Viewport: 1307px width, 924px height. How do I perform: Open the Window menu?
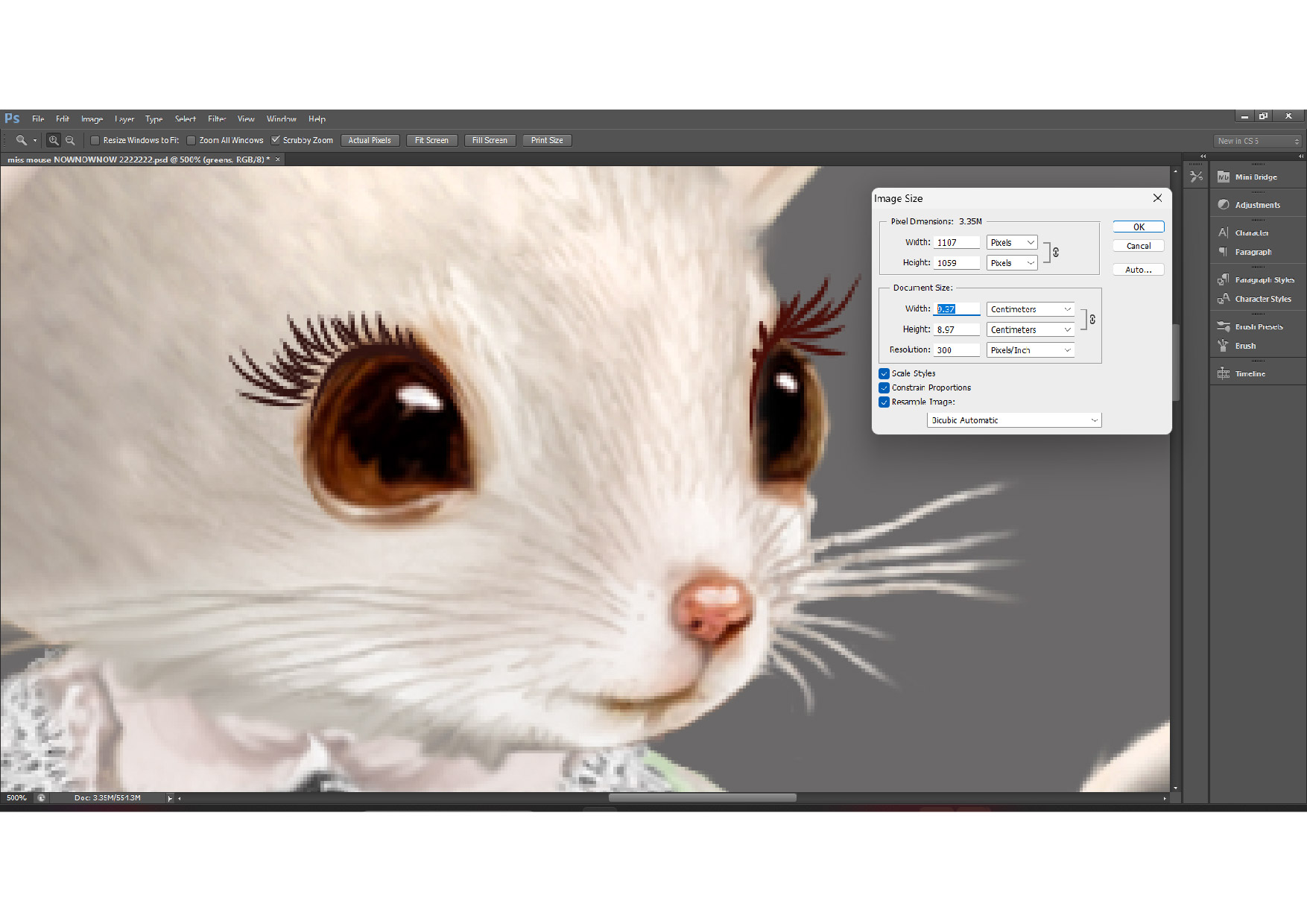tap(282, 119)
